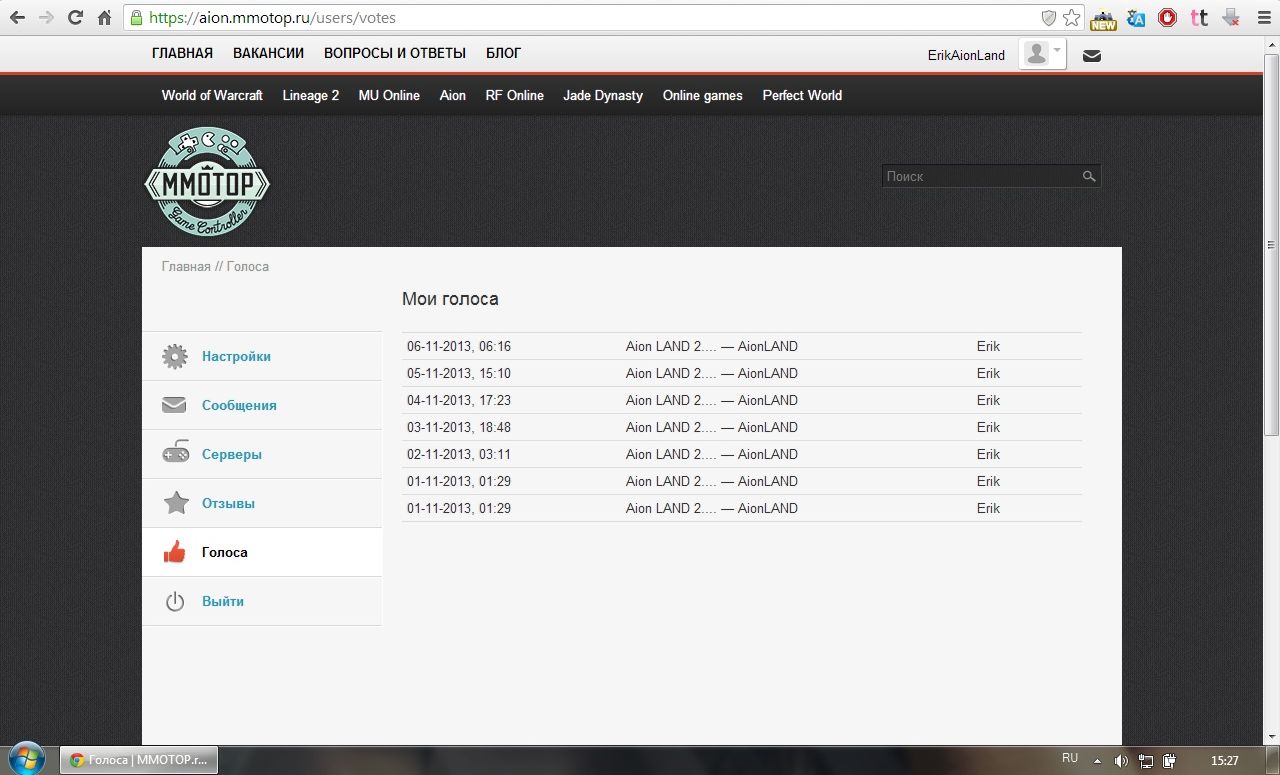
Task: Select Jade Dynasty in game navigation
Action: (603, 95)
